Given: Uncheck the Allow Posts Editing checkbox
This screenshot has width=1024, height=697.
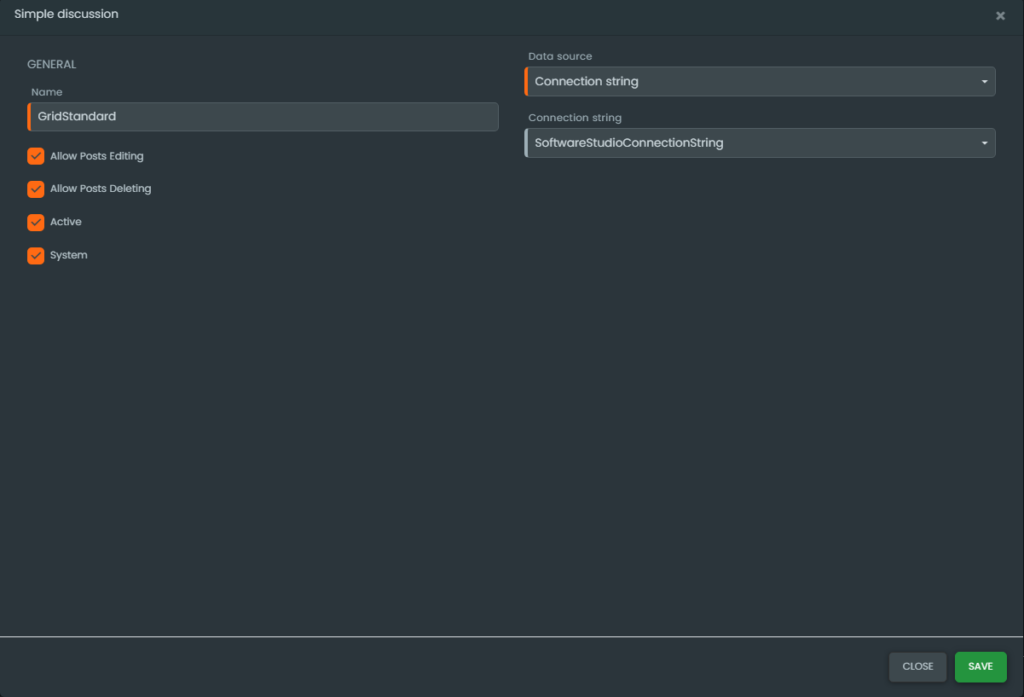Looking at the screenshot, I should [36, 156].
